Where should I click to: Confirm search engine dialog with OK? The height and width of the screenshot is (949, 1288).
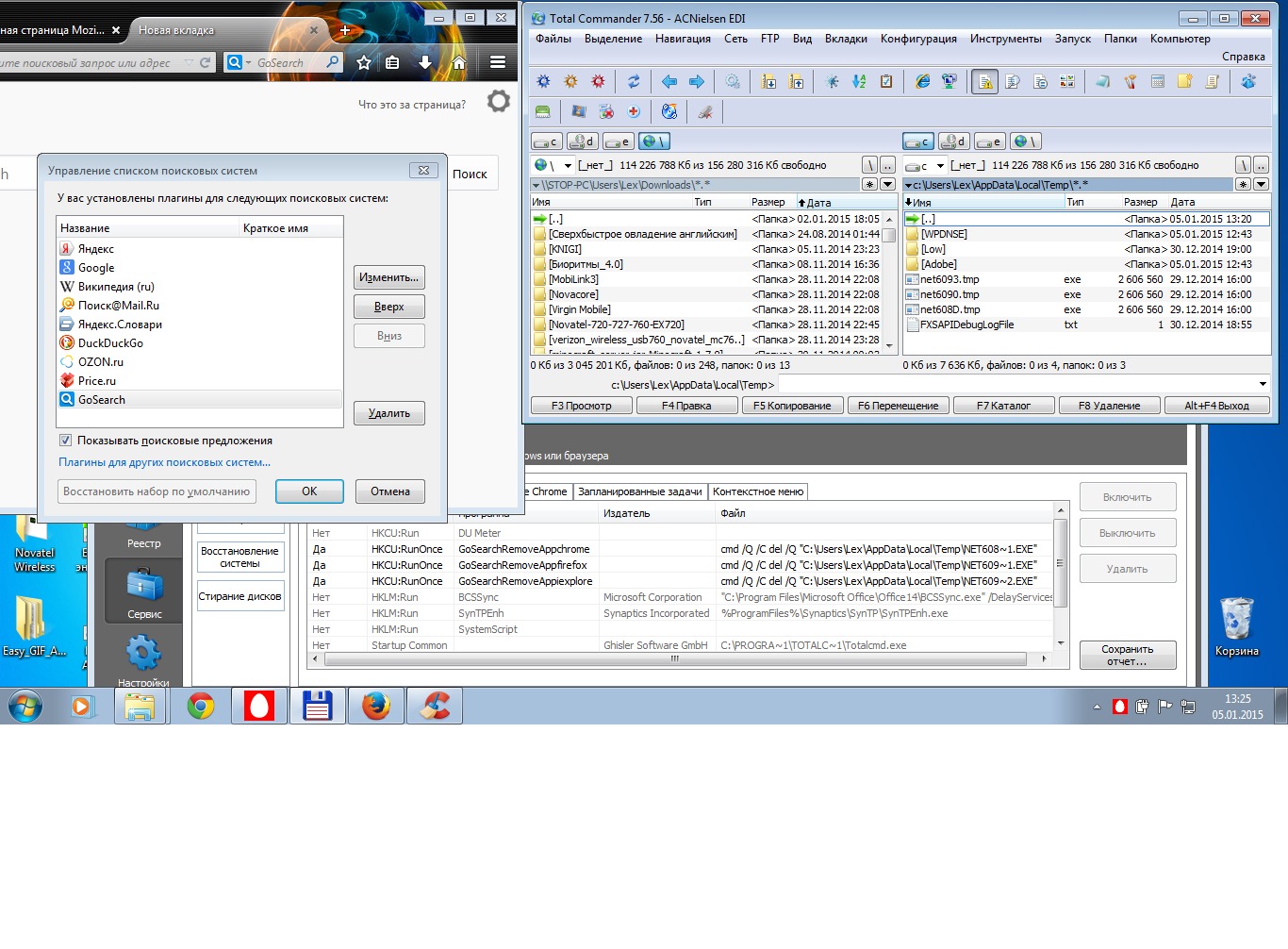pos(309,491)
